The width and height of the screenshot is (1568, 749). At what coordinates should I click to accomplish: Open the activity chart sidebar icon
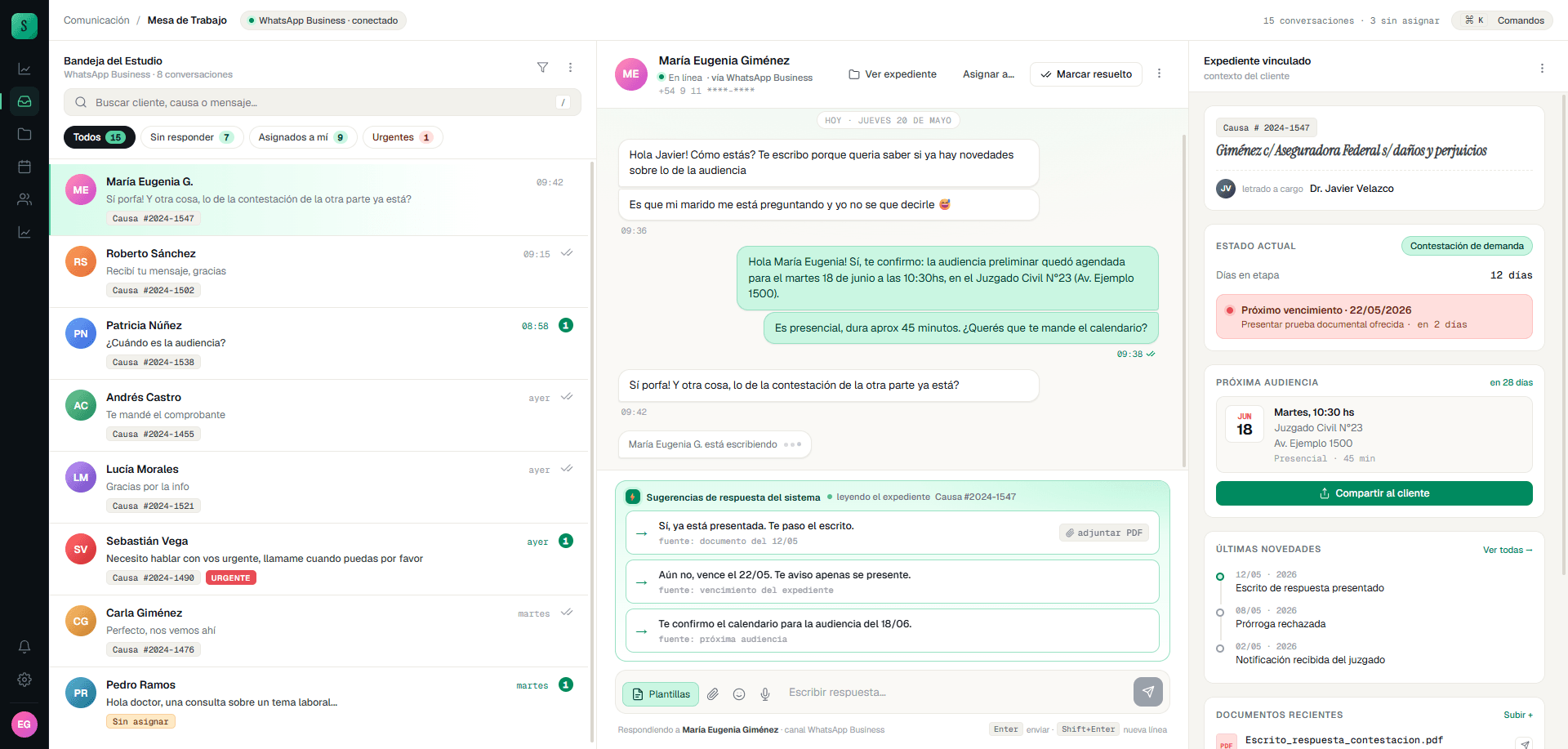point(24,69)
